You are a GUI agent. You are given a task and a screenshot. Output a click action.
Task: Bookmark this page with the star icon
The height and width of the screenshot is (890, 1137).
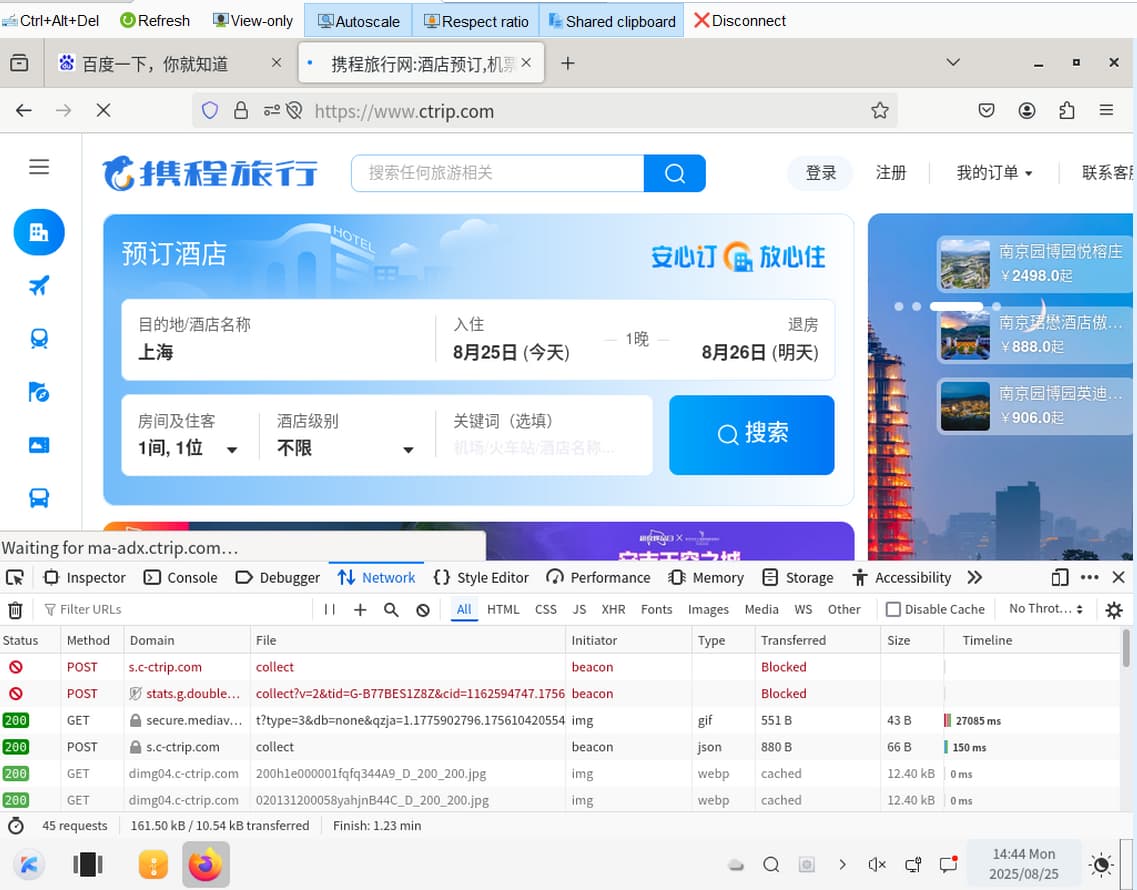879,111
